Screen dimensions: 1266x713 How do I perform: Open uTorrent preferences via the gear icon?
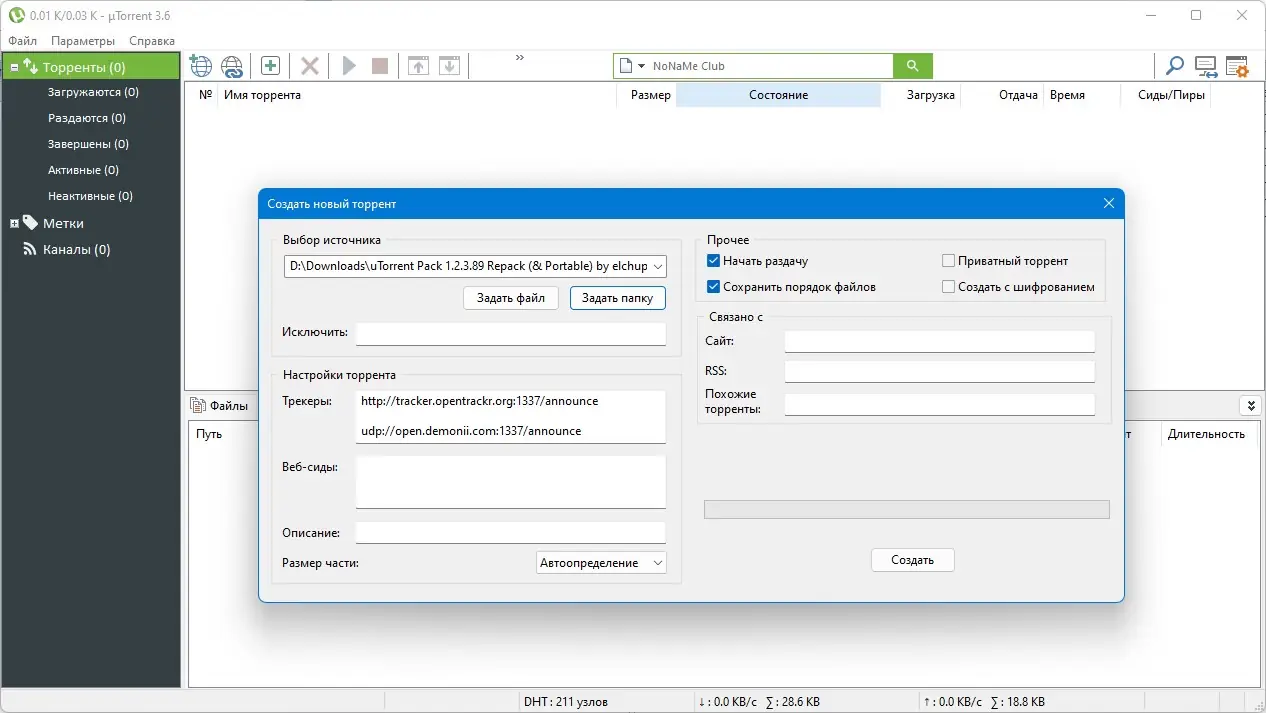point(1237,66)
